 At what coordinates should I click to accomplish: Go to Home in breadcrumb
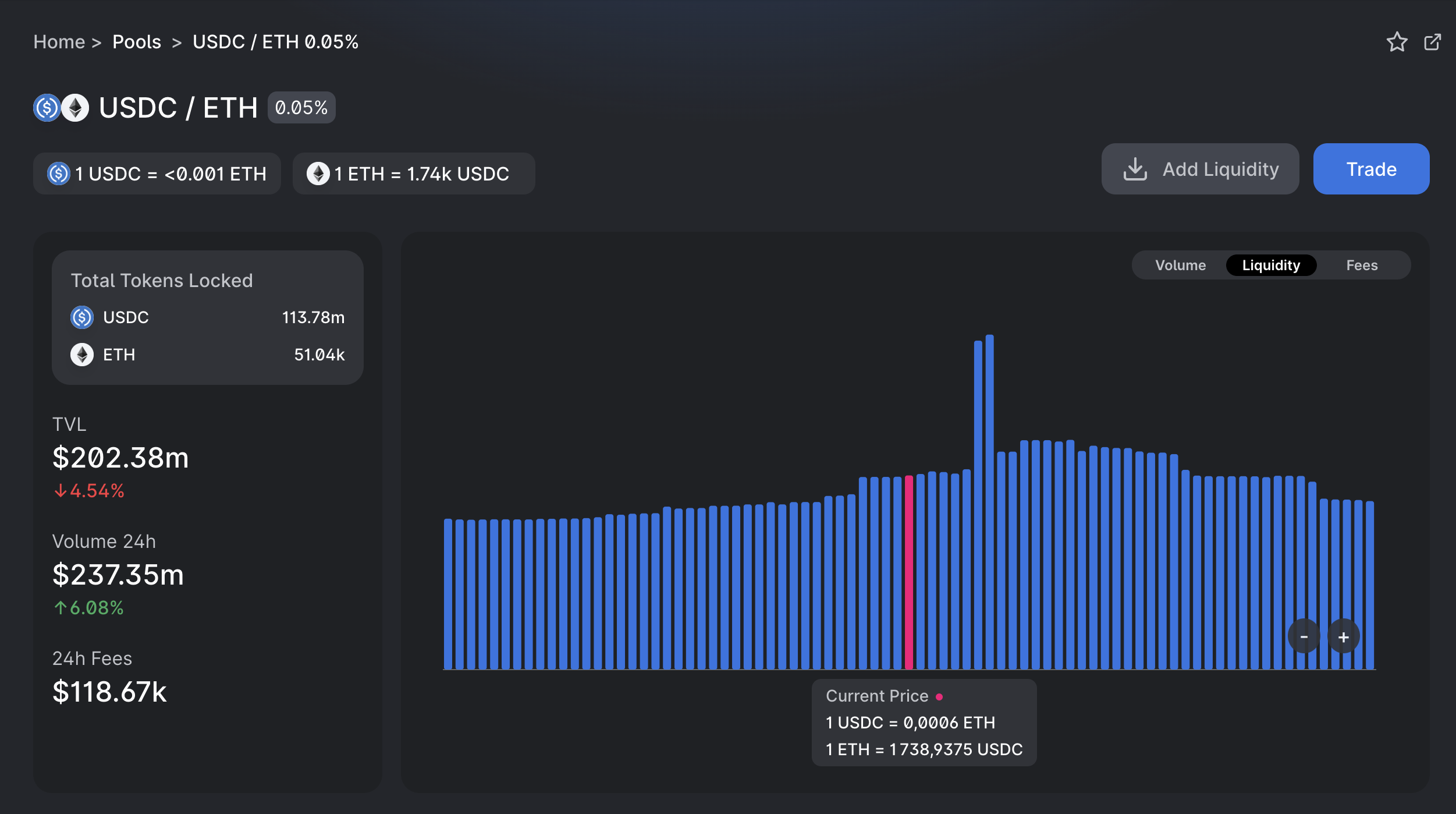(59, 42)
